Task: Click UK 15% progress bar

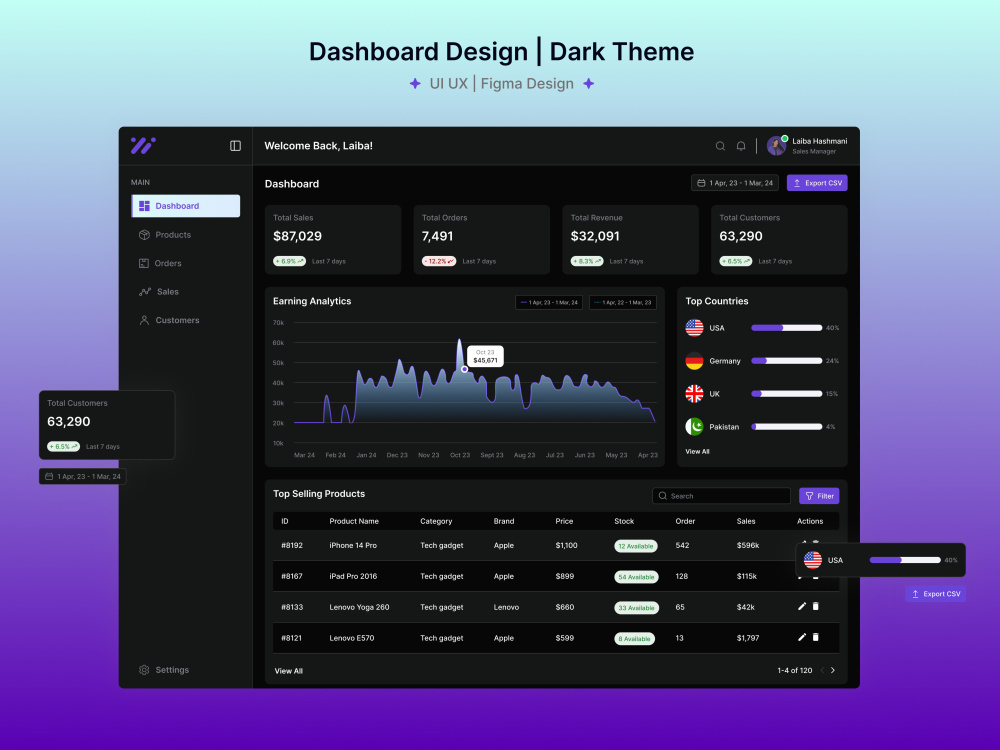Action: 786,393
